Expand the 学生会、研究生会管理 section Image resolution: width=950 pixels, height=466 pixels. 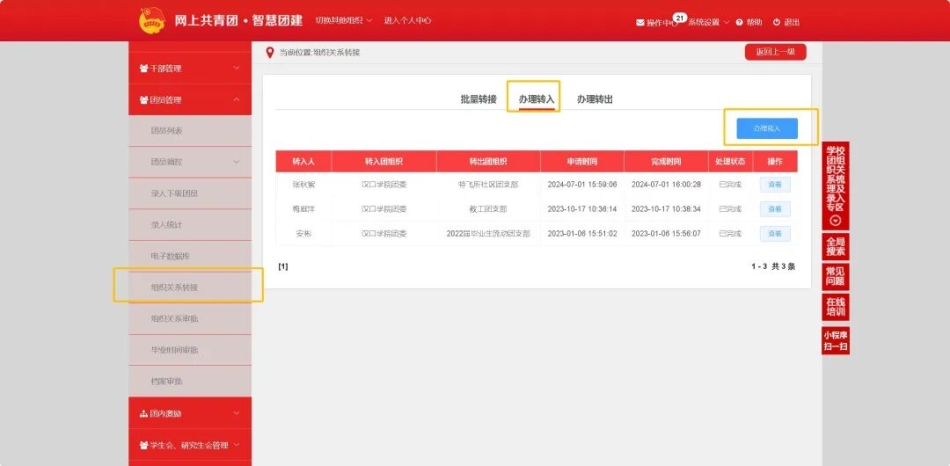[x=236, y=445]
